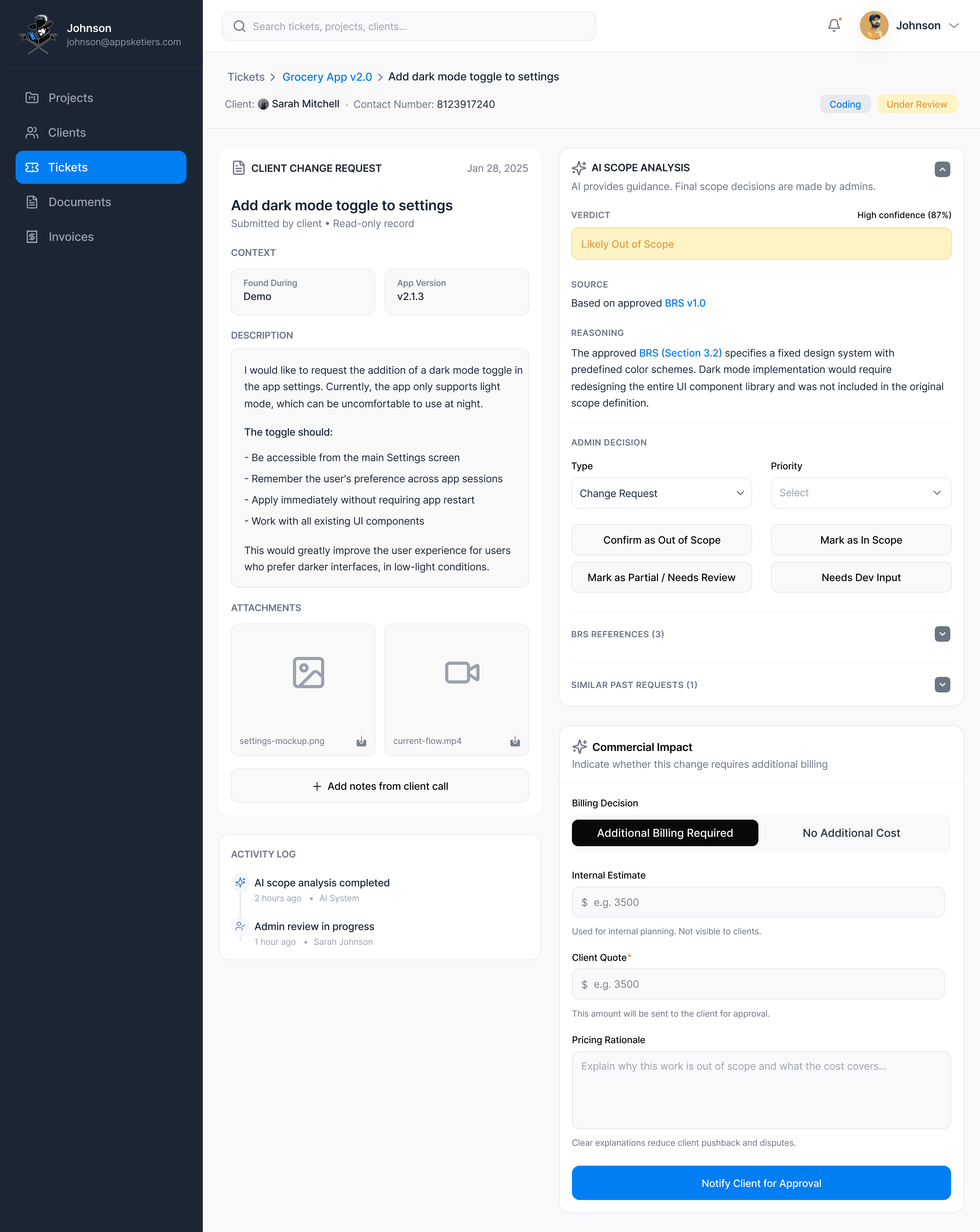Download current-flow.mp4 attachment
Viewport: 980px width, 1232px height.
515,741
